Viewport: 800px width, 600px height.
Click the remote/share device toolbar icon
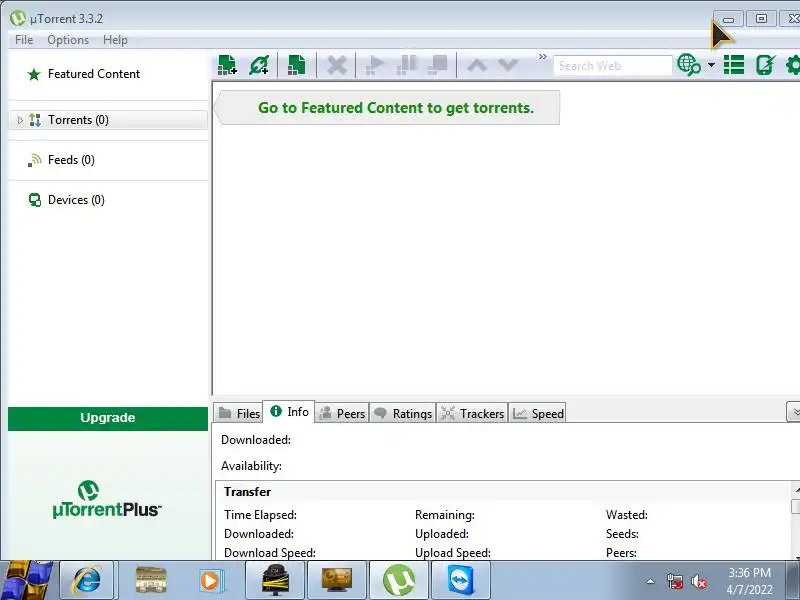tap(765, 65)
